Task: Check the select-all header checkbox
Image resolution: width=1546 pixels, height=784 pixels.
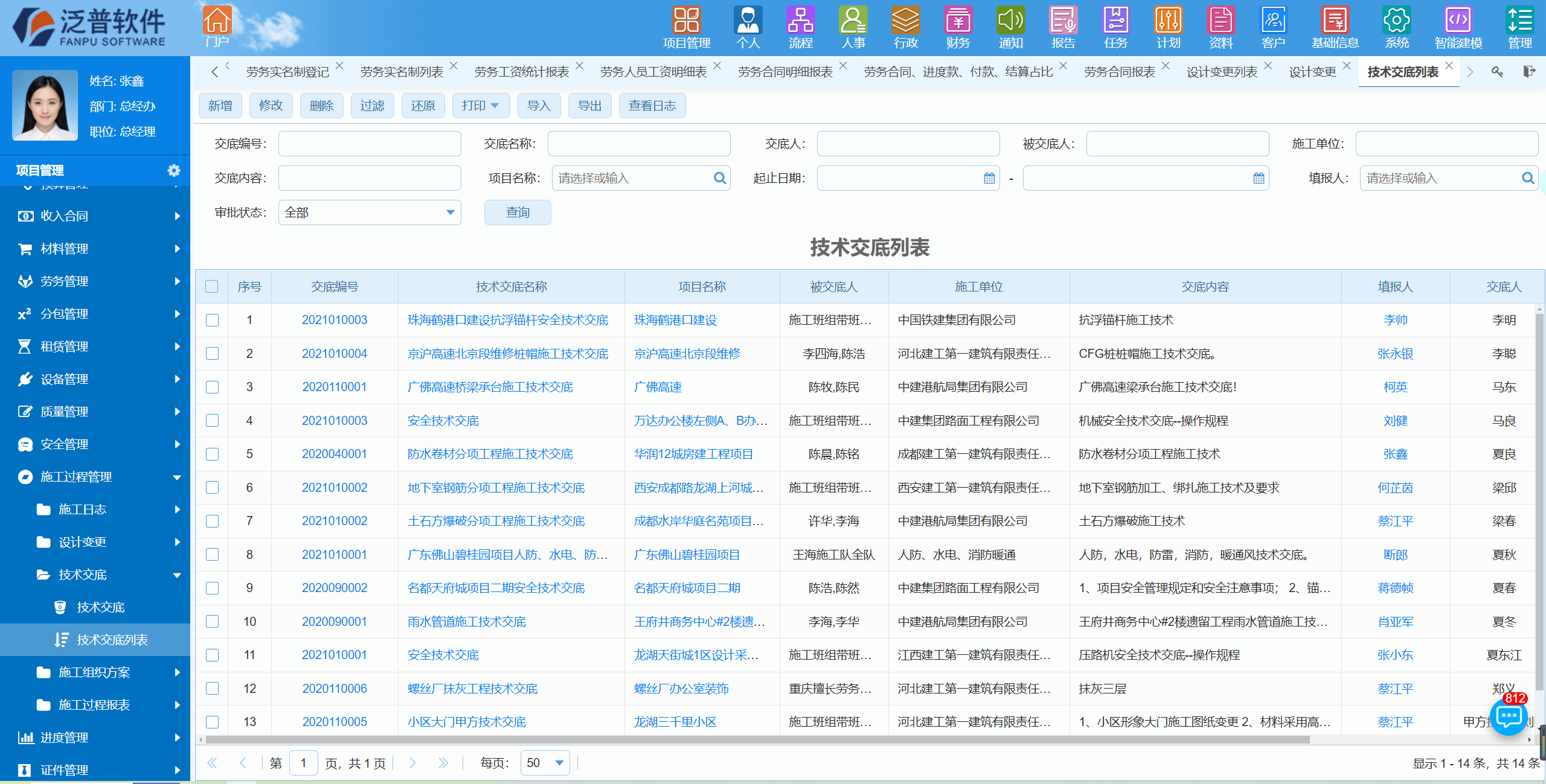Action: pyautogui.click(x=212, y=287)
